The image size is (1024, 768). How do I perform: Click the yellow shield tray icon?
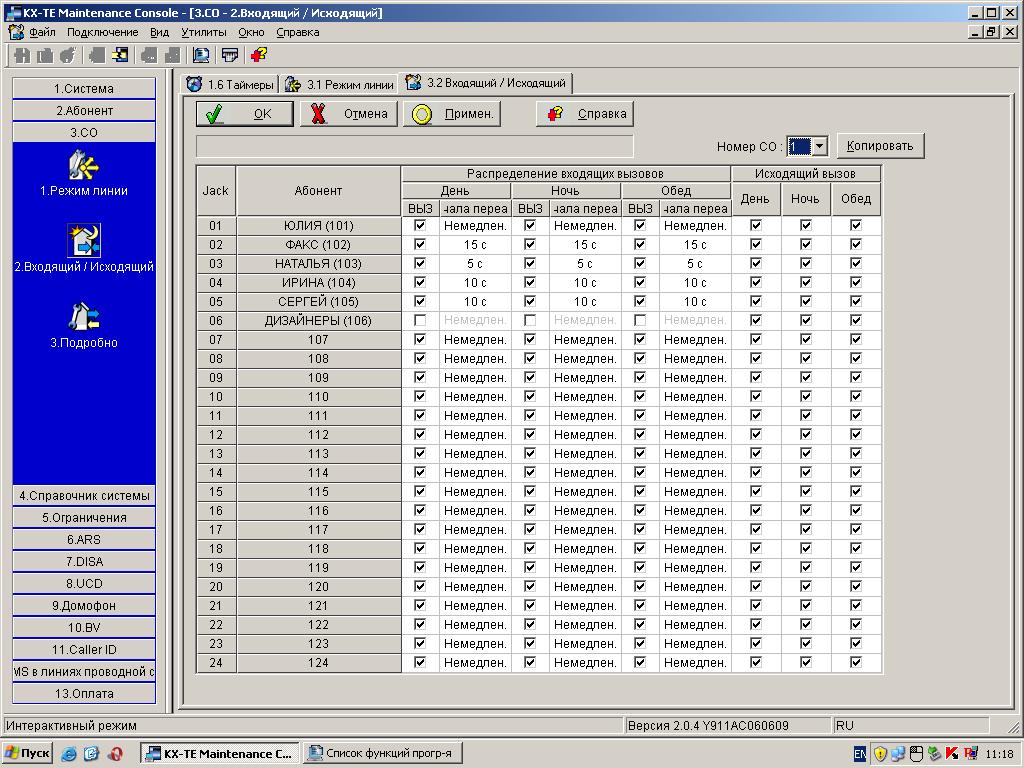pyautogui.click(x=880, y=754)
